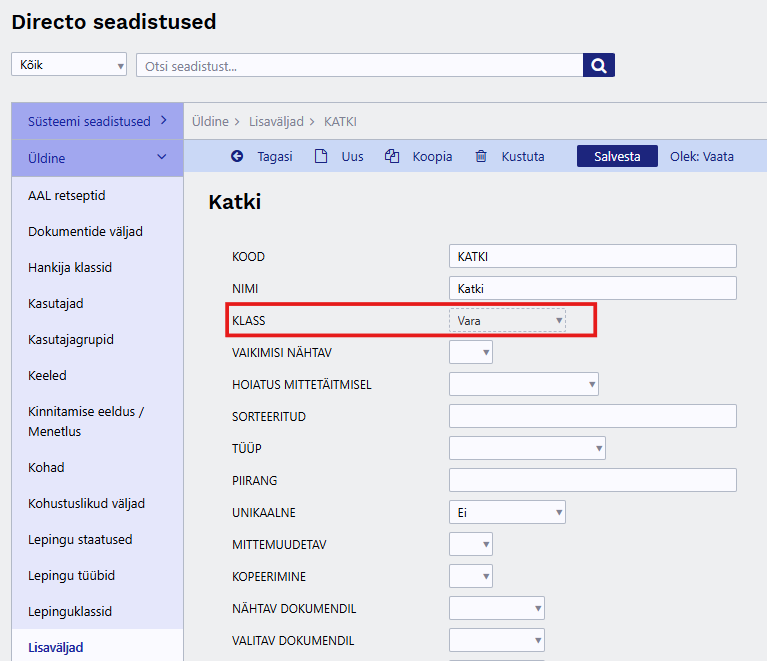This screenshot has width=767, height=661.
Task: Click the NIMI text field
Action: tap(592, 288)
